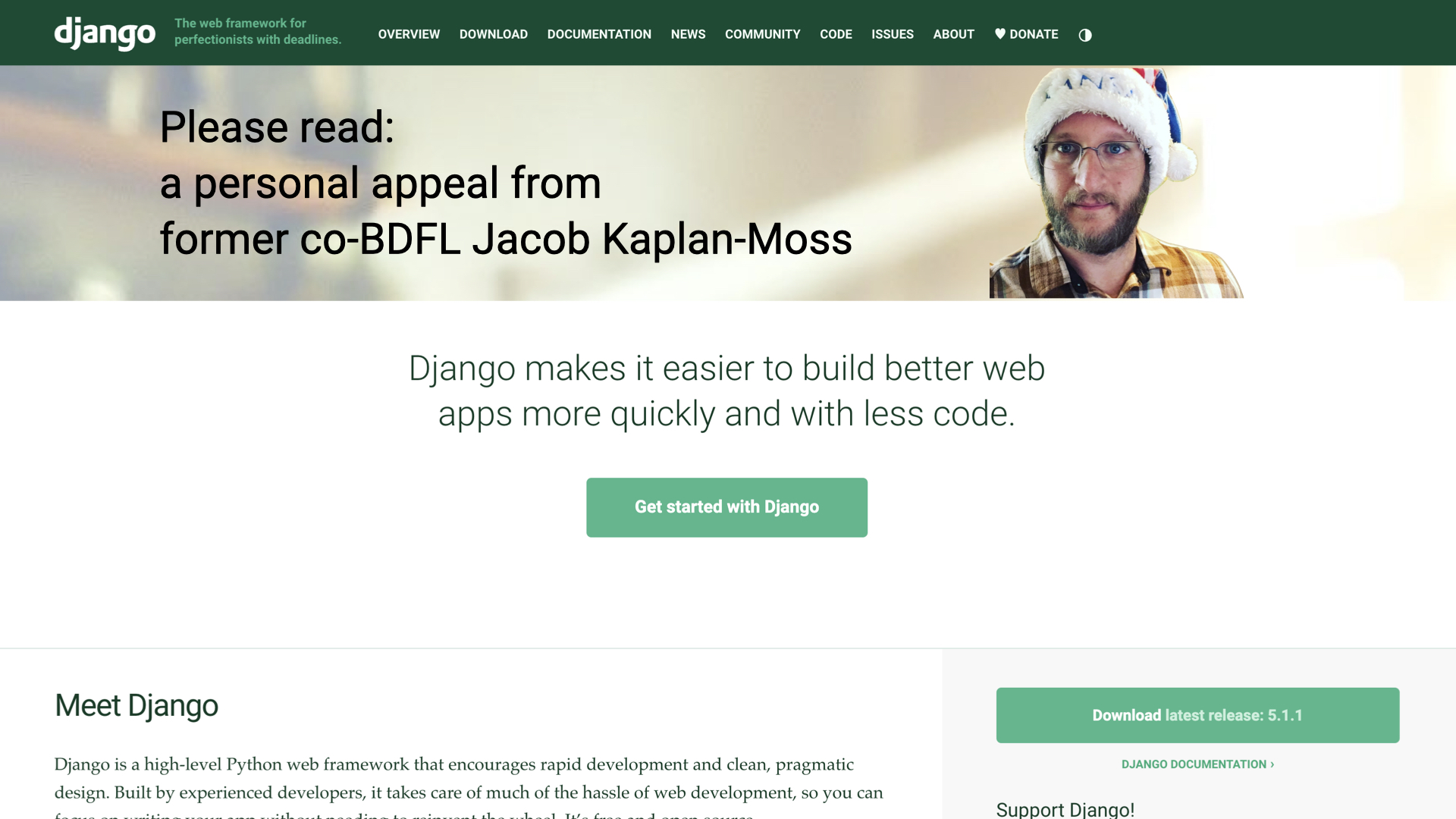Click the Django logo icon

point(105,33)
